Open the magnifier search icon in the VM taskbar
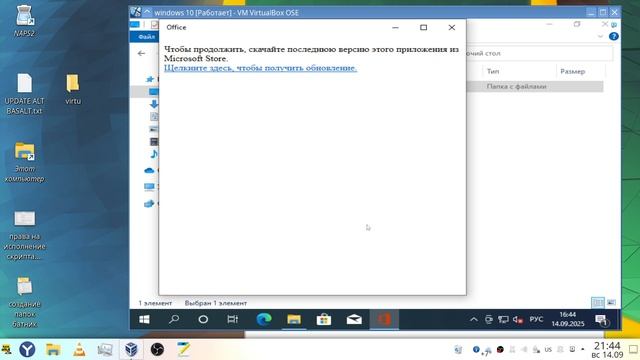This screenshot has width=640, height=360. click(174, 319)
